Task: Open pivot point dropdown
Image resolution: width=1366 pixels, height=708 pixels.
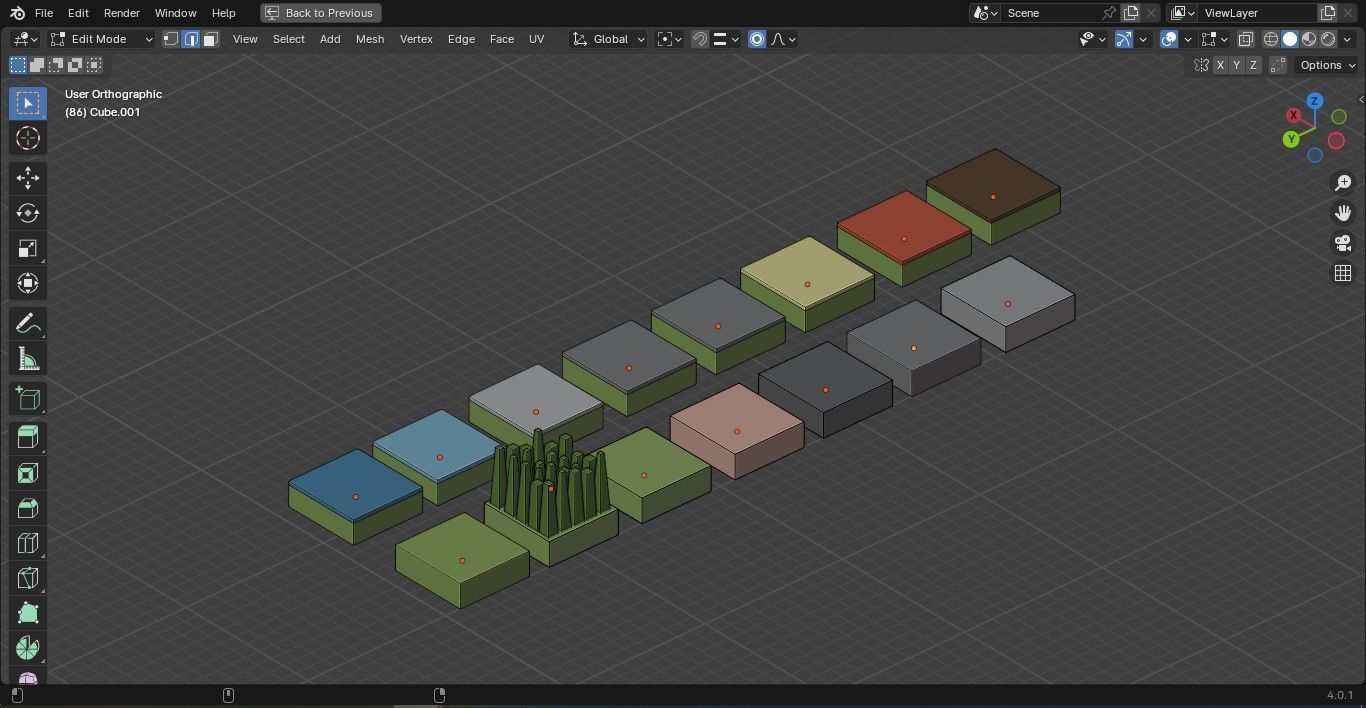Action: 669,39
